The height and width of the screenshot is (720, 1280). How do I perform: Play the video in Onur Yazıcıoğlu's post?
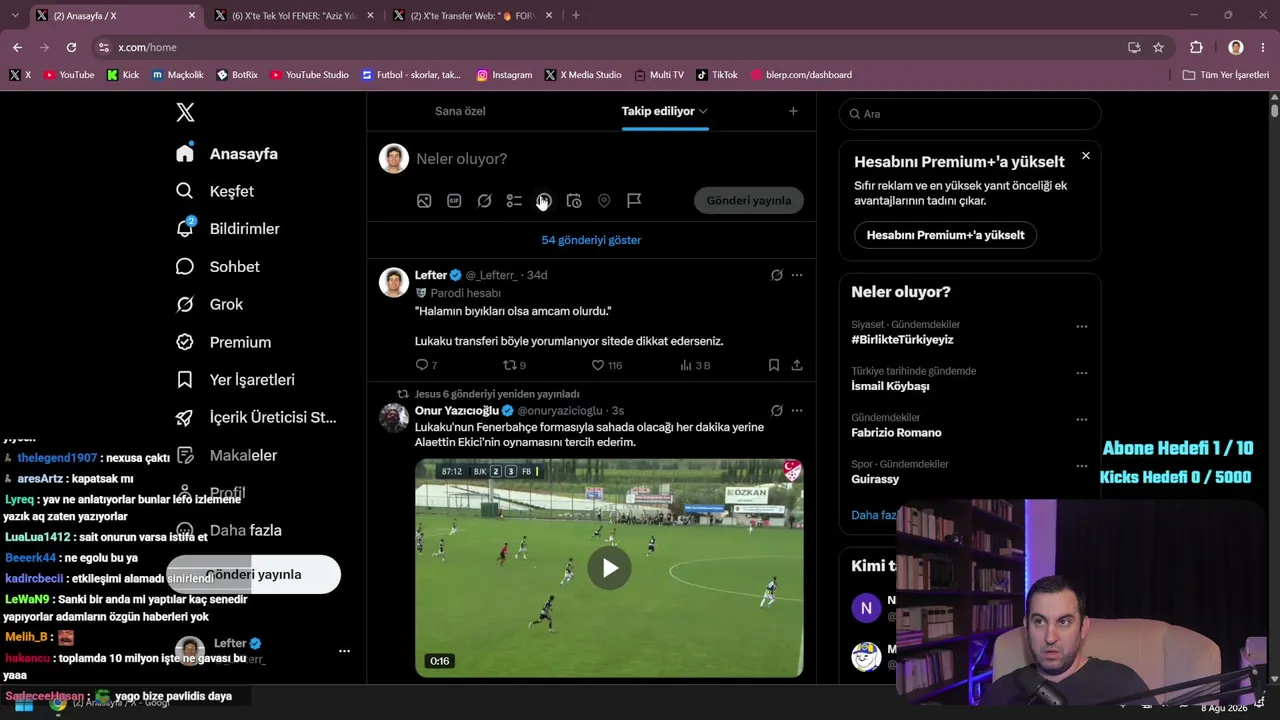(609, 568)
